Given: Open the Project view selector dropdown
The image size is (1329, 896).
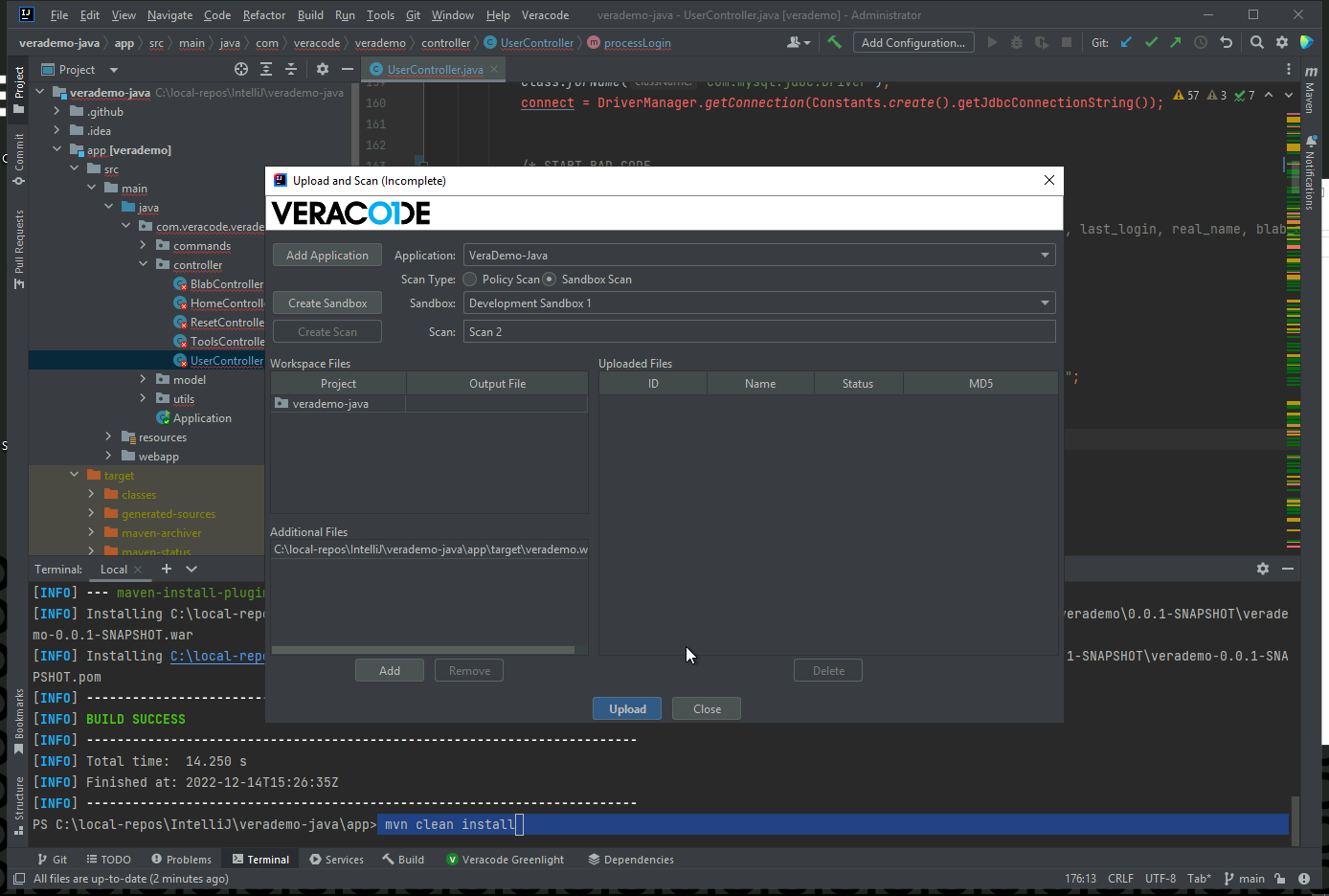Looking at the screenshot, I should [113, 70].
